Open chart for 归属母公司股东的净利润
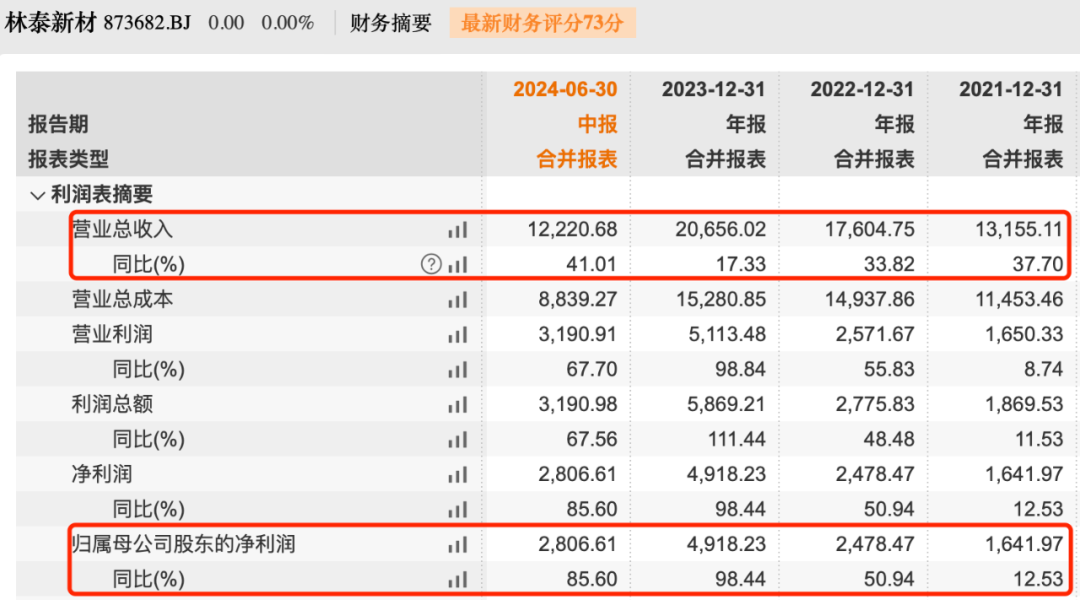The width and height of the screenshot is (1080, 600). pos(457,545)
